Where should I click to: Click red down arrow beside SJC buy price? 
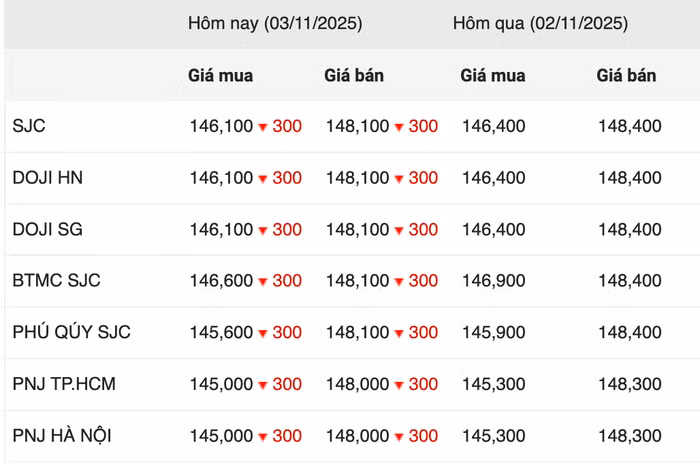(263, 128)
